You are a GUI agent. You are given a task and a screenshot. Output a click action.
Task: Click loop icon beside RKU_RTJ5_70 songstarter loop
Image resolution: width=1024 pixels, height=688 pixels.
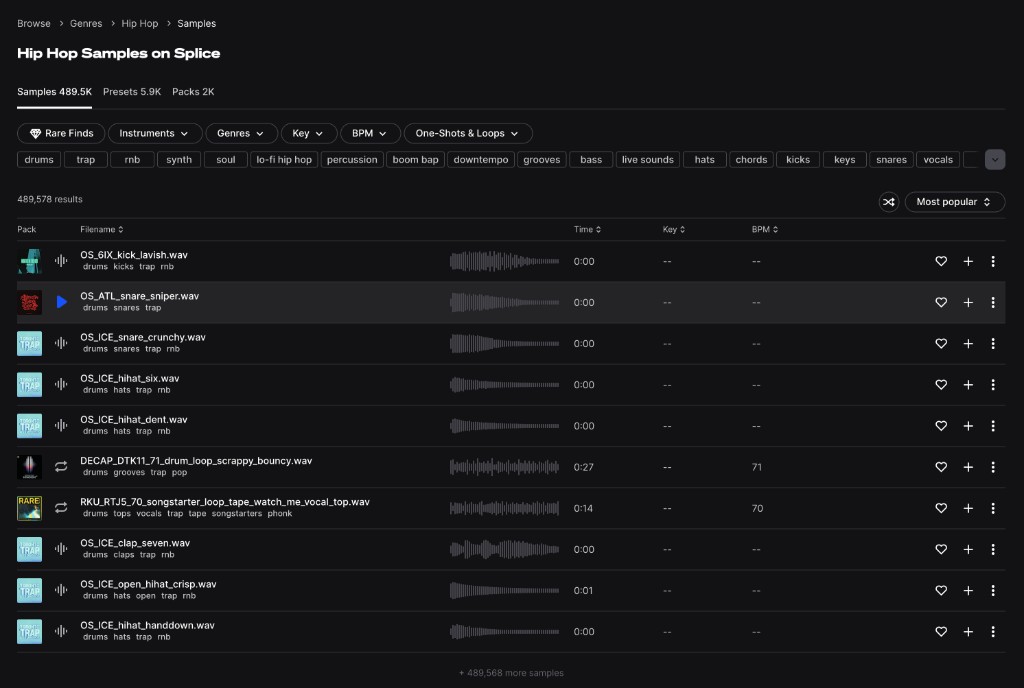[x=61, y=508]
